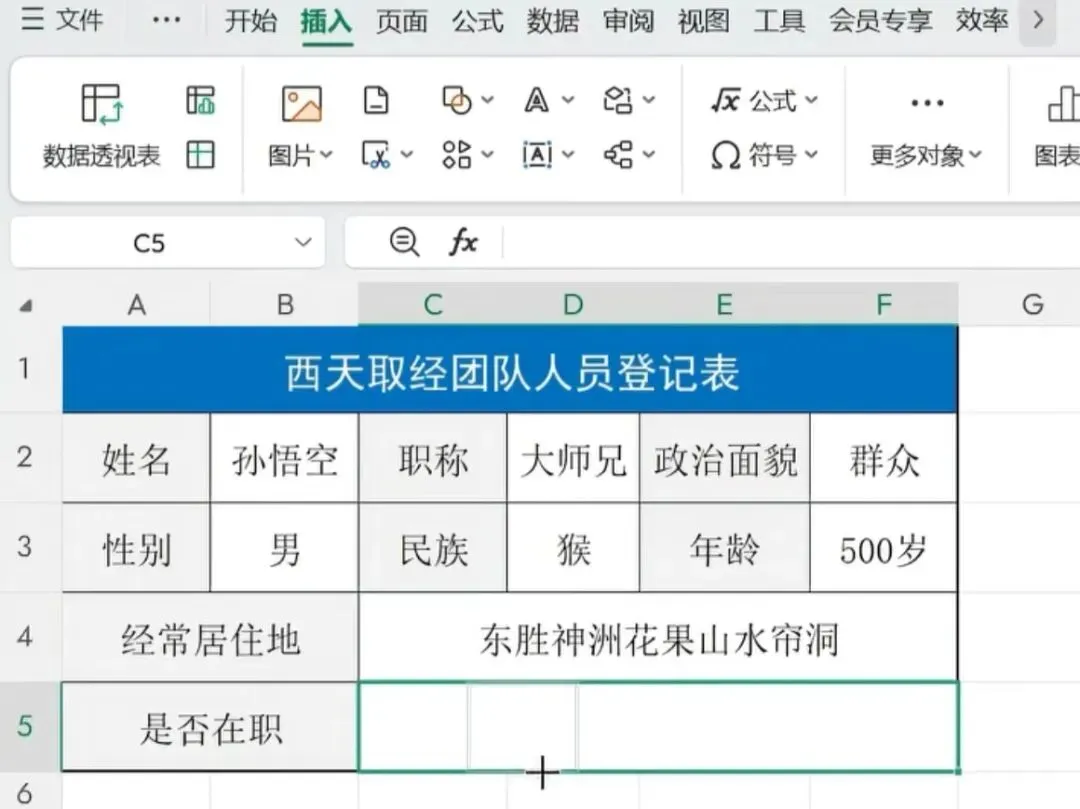Switch to the 开始 tab

(x=251, y=21)
